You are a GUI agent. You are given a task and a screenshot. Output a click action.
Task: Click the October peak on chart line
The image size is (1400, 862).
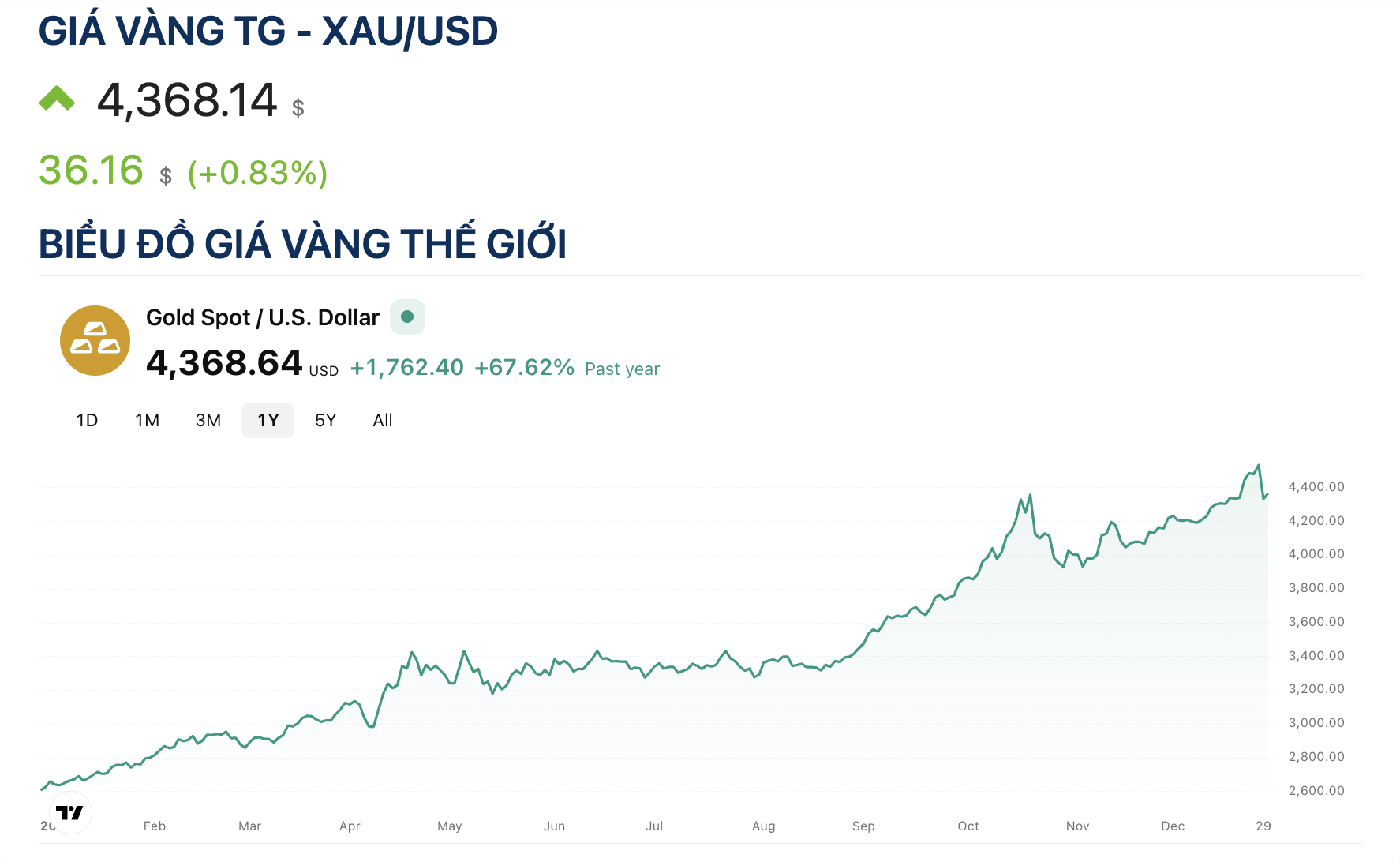(1030, 497)
